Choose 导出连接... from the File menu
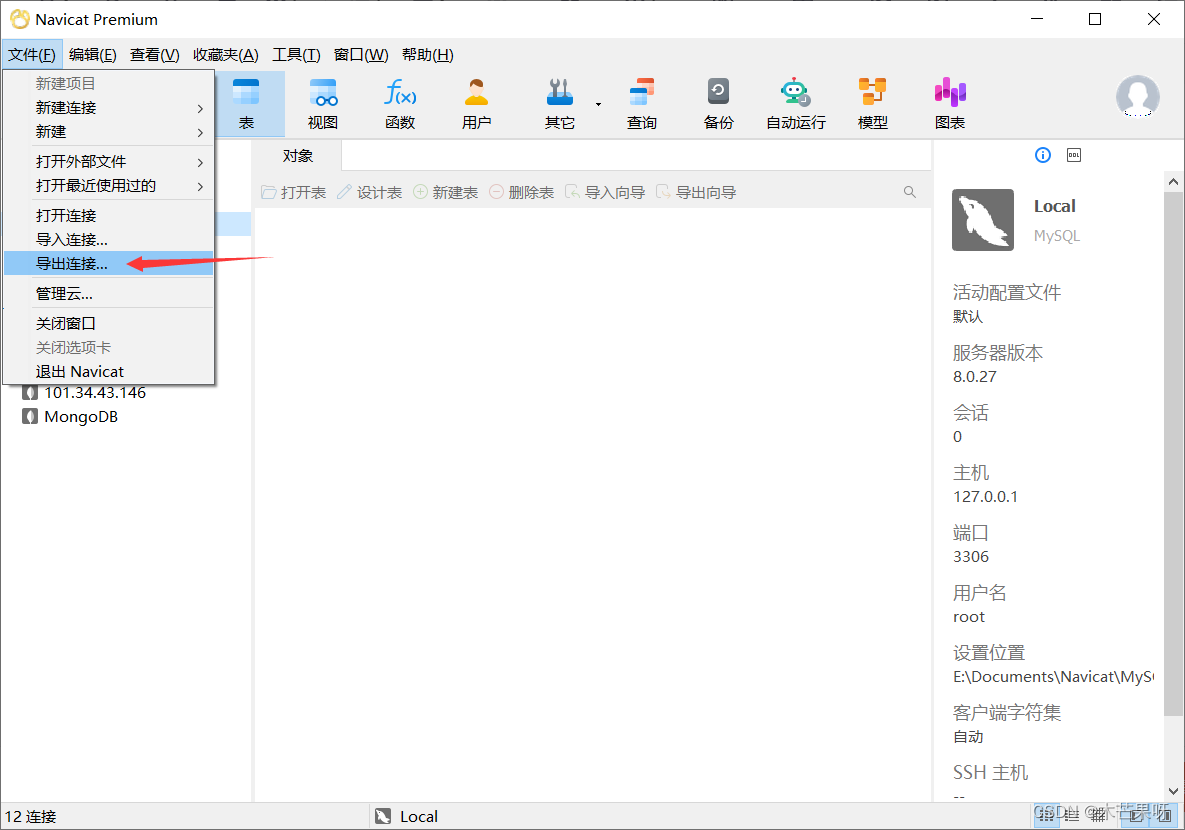The height and width of the screenshot is (830, 1185). [109, 264]
